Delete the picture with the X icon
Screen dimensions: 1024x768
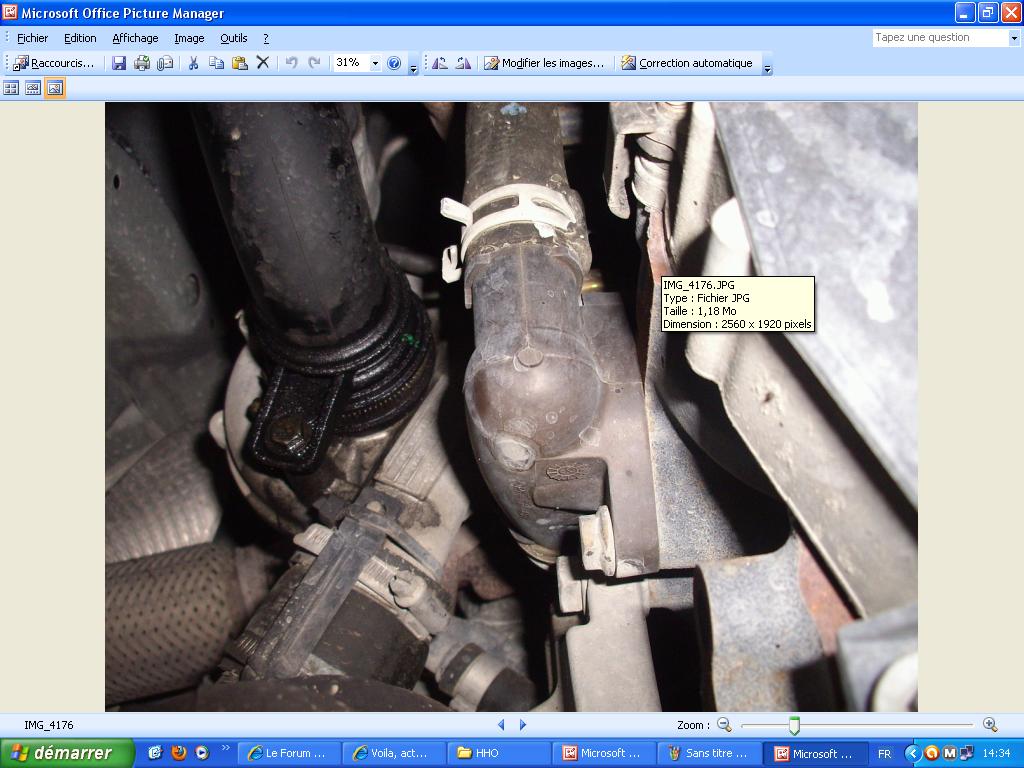263,63
